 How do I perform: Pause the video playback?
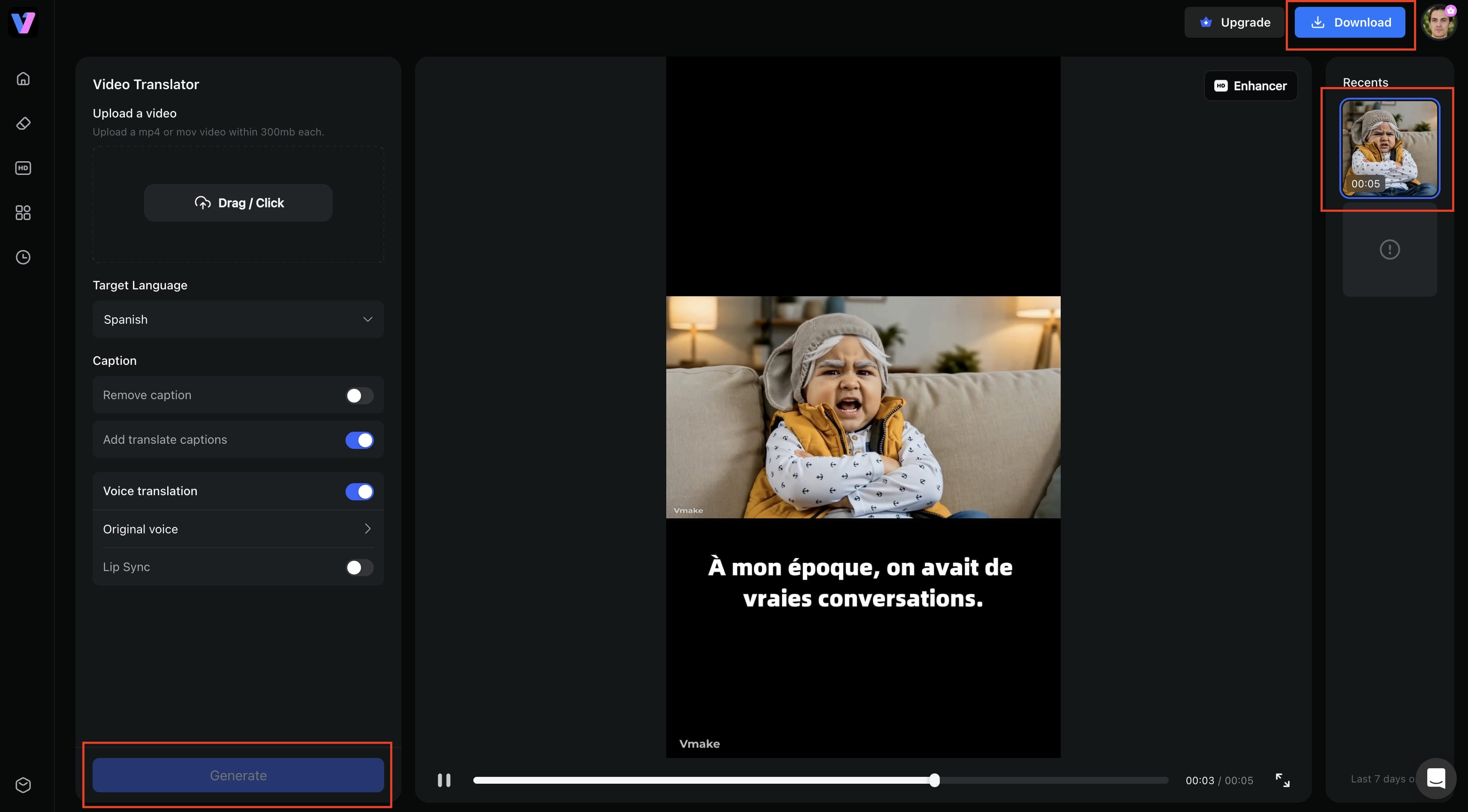click(444, 780)
